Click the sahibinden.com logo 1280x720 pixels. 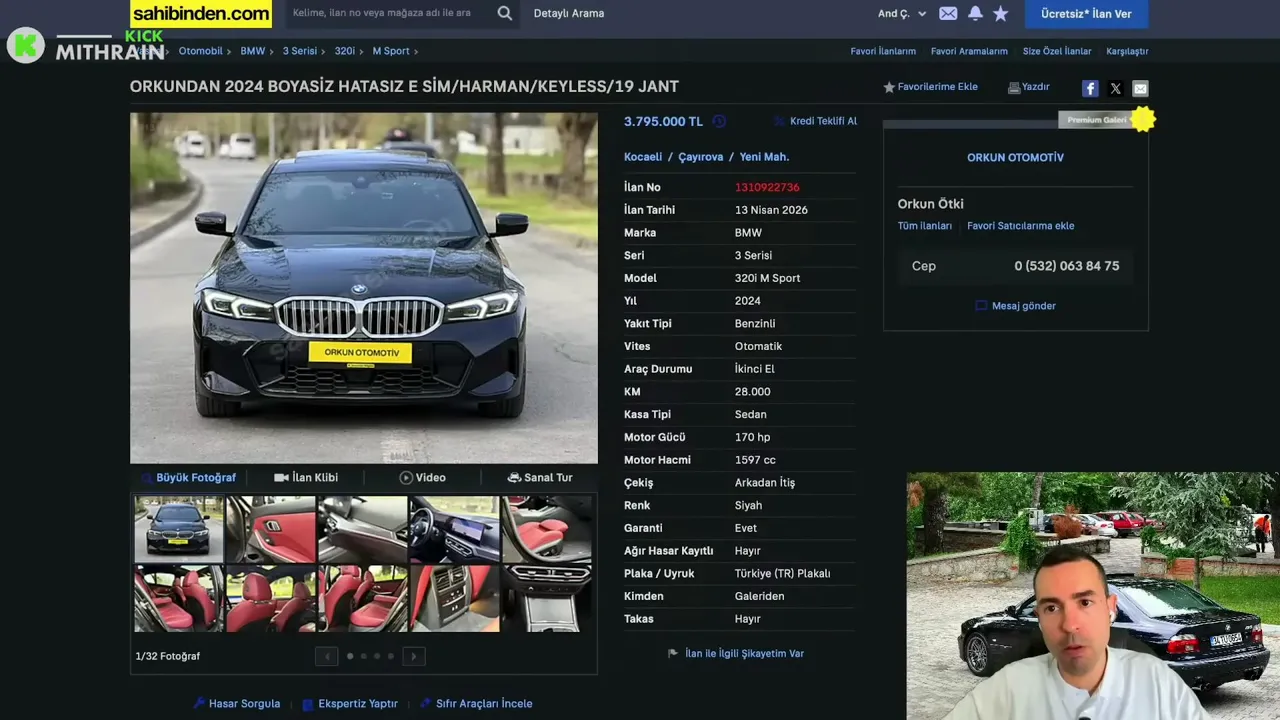[x=201, y=14]
